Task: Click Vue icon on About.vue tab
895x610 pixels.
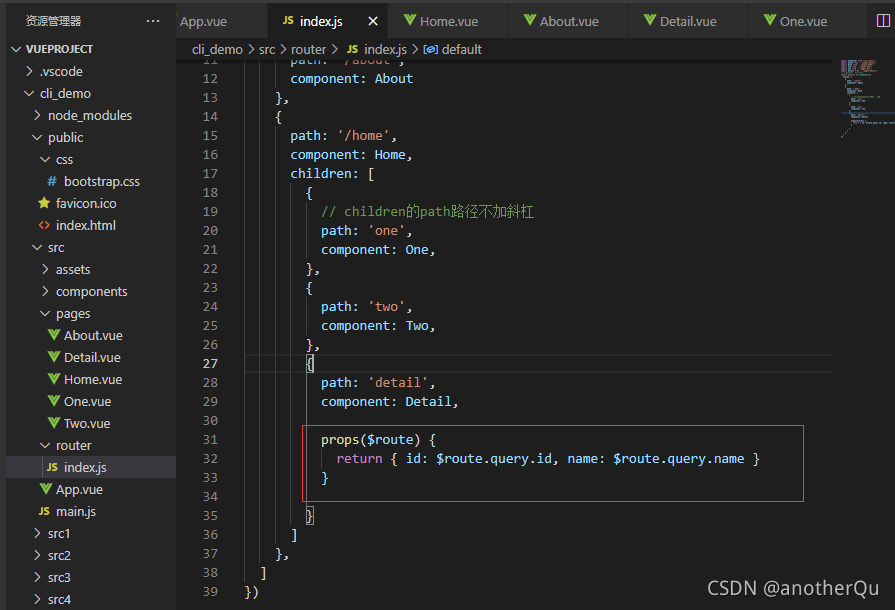Action: coord(530,21)
